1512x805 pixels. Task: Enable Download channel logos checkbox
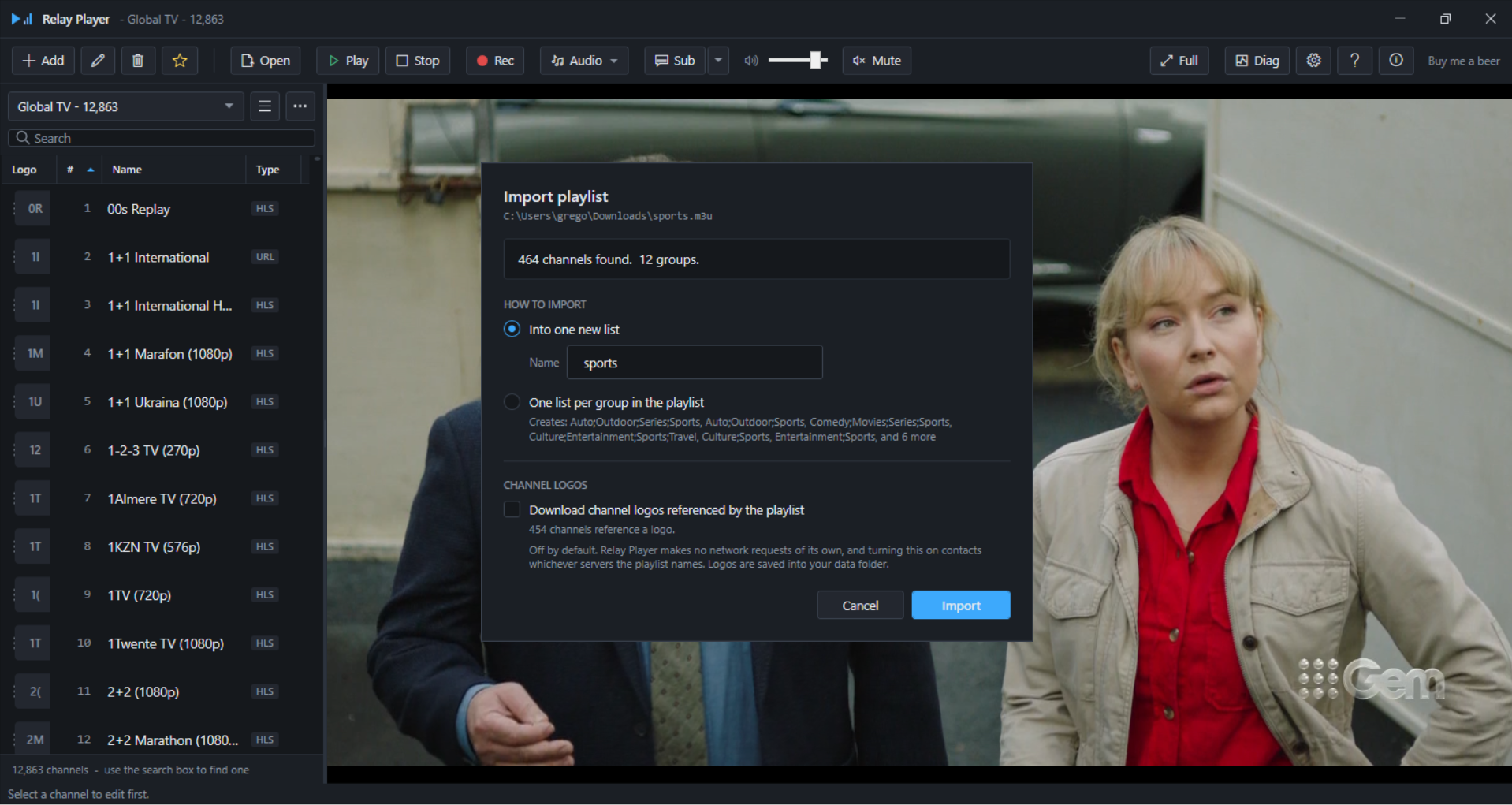pos(512,510)
